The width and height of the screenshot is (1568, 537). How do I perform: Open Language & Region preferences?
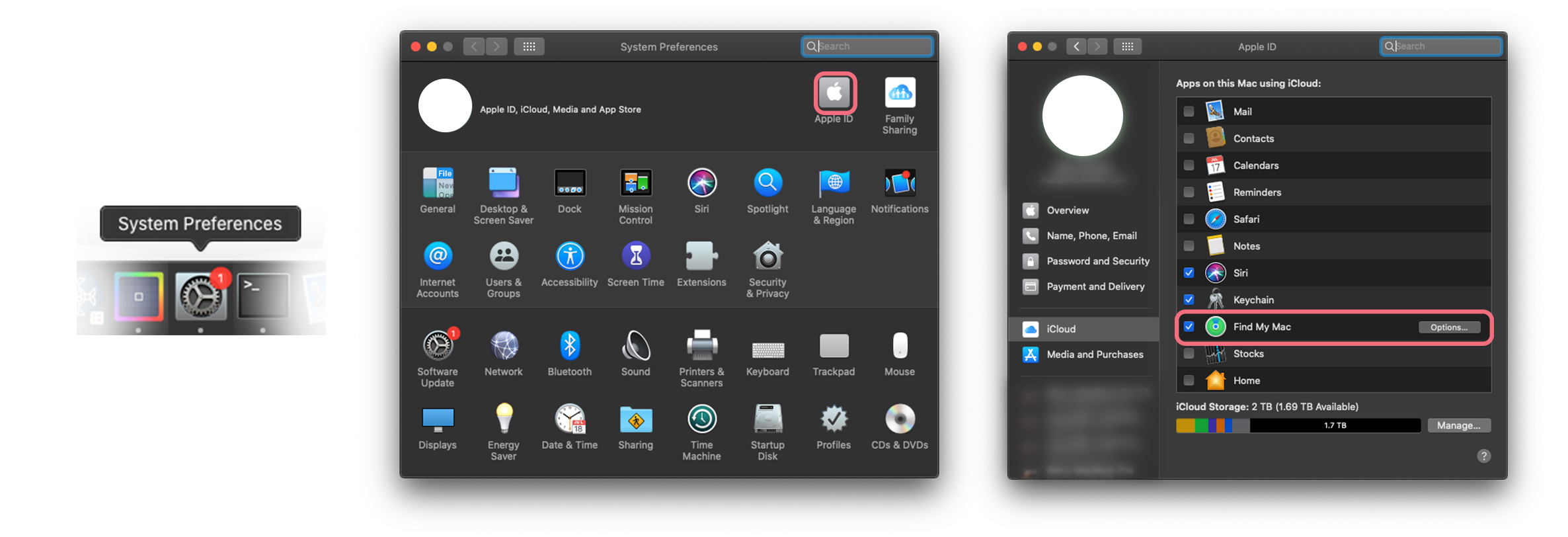click(x=834, y=183)
